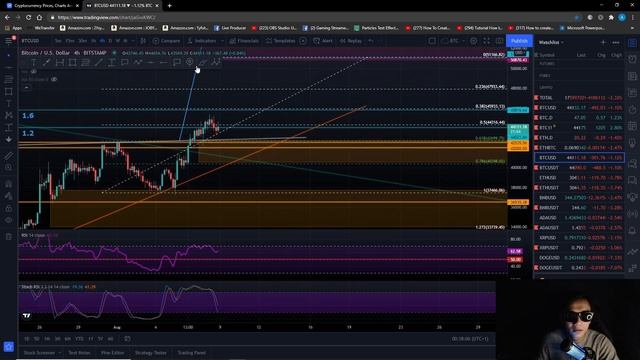Screen dimensions: 640x360
Task: Toggle fullscreen mode icon
Action: (487, 41)
